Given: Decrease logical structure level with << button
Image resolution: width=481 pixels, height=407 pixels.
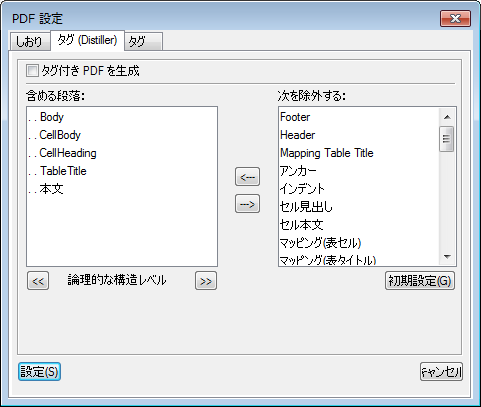Looking at the screenshot, I should click(x=38, y=281).
